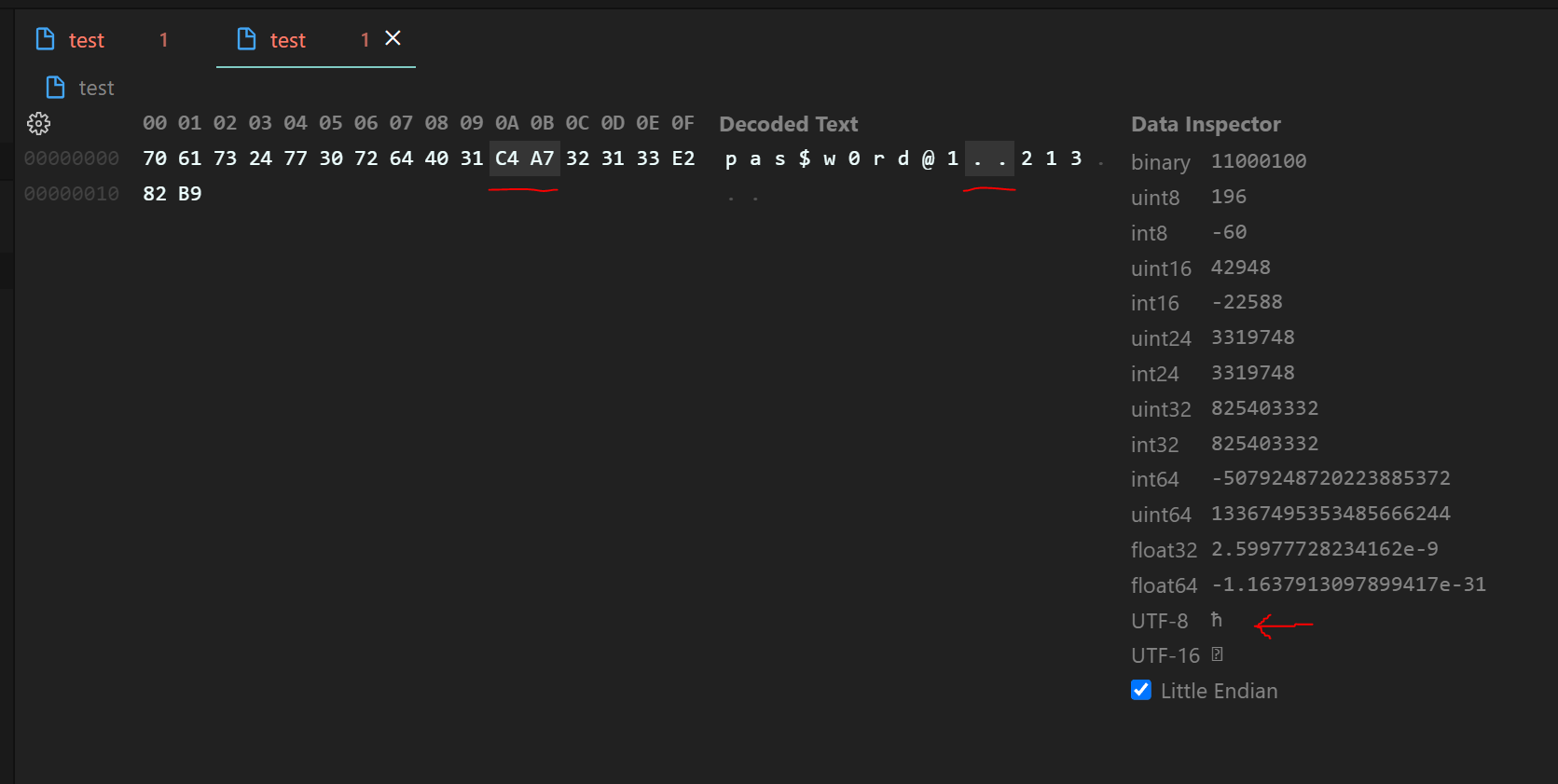Select hex byte E2
The image size is (1558, 784).
(683, 158)
